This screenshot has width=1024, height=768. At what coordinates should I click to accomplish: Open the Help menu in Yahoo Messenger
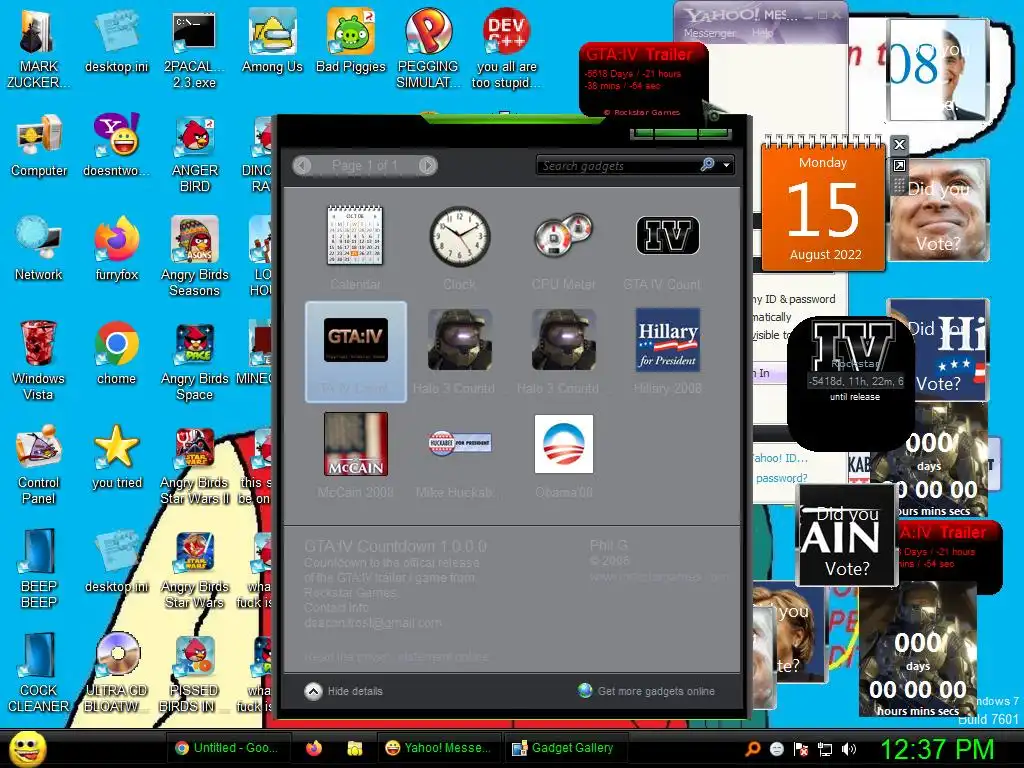pos(762,33)
